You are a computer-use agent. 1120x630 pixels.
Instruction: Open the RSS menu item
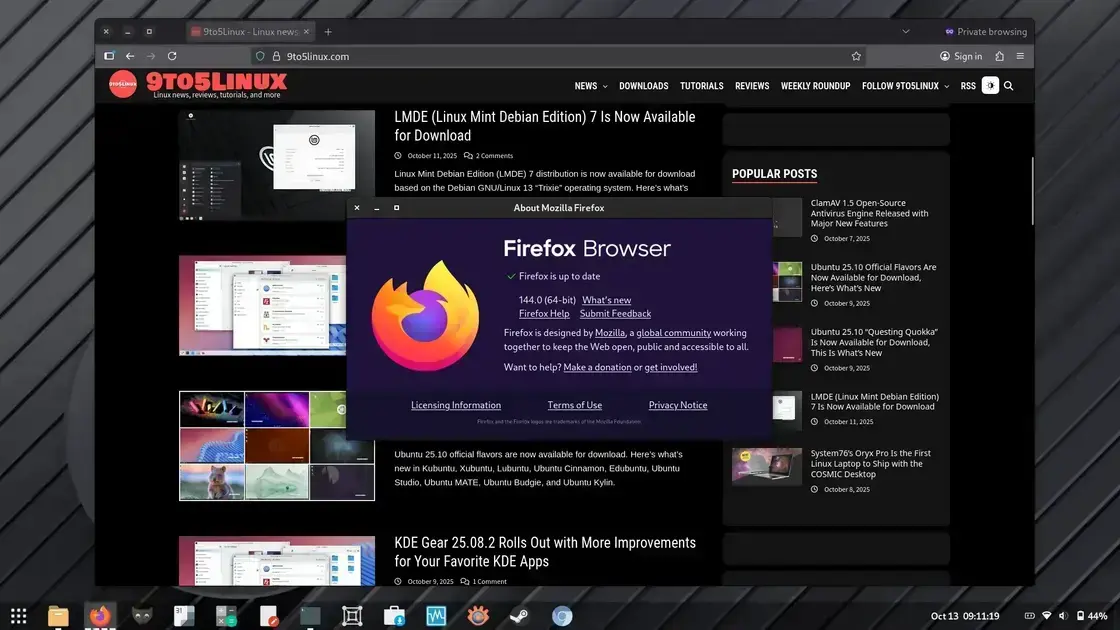(968, 86)
